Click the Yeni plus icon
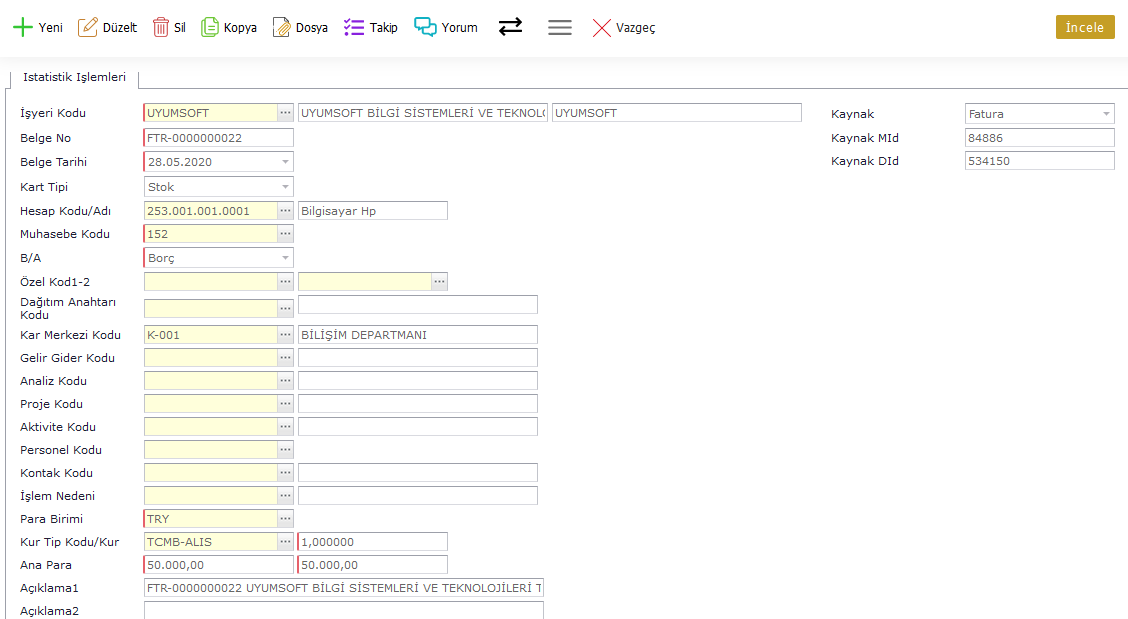1128x619 pixels. pos(22,28)
